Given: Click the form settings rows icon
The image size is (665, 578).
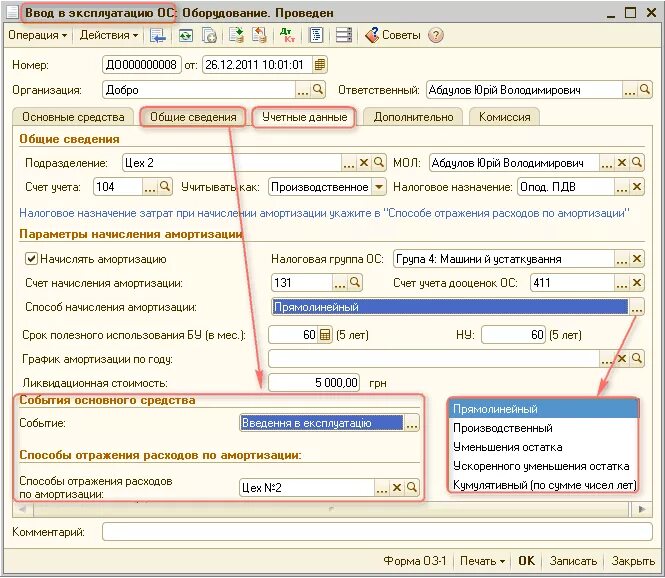Looking at the screenshot, I should (344, 35).
